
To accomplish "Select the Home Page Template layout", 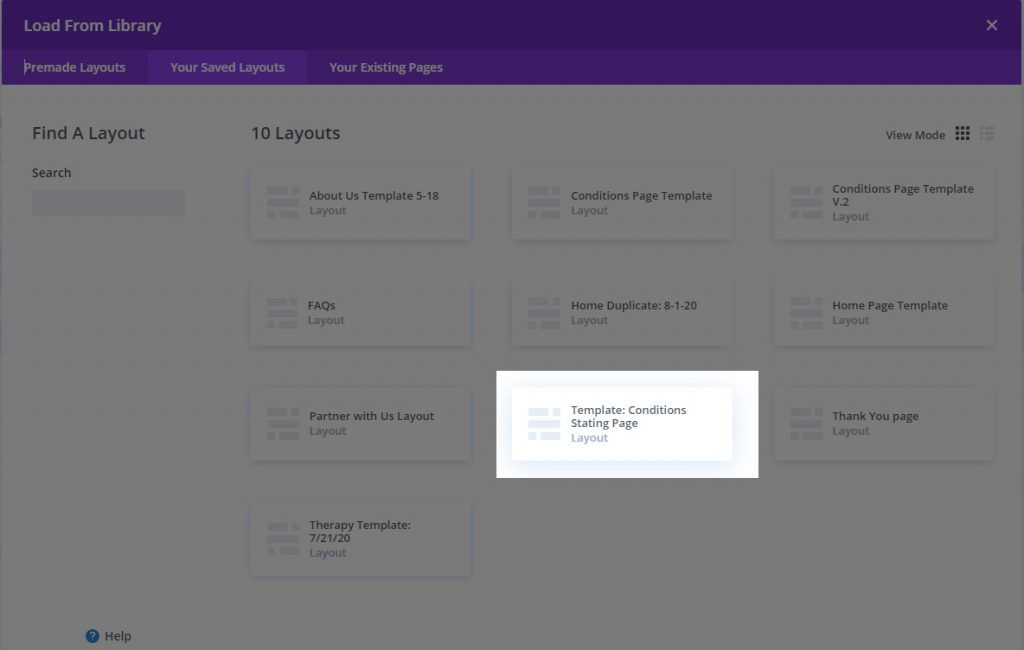I will click(x=884, y=313).
